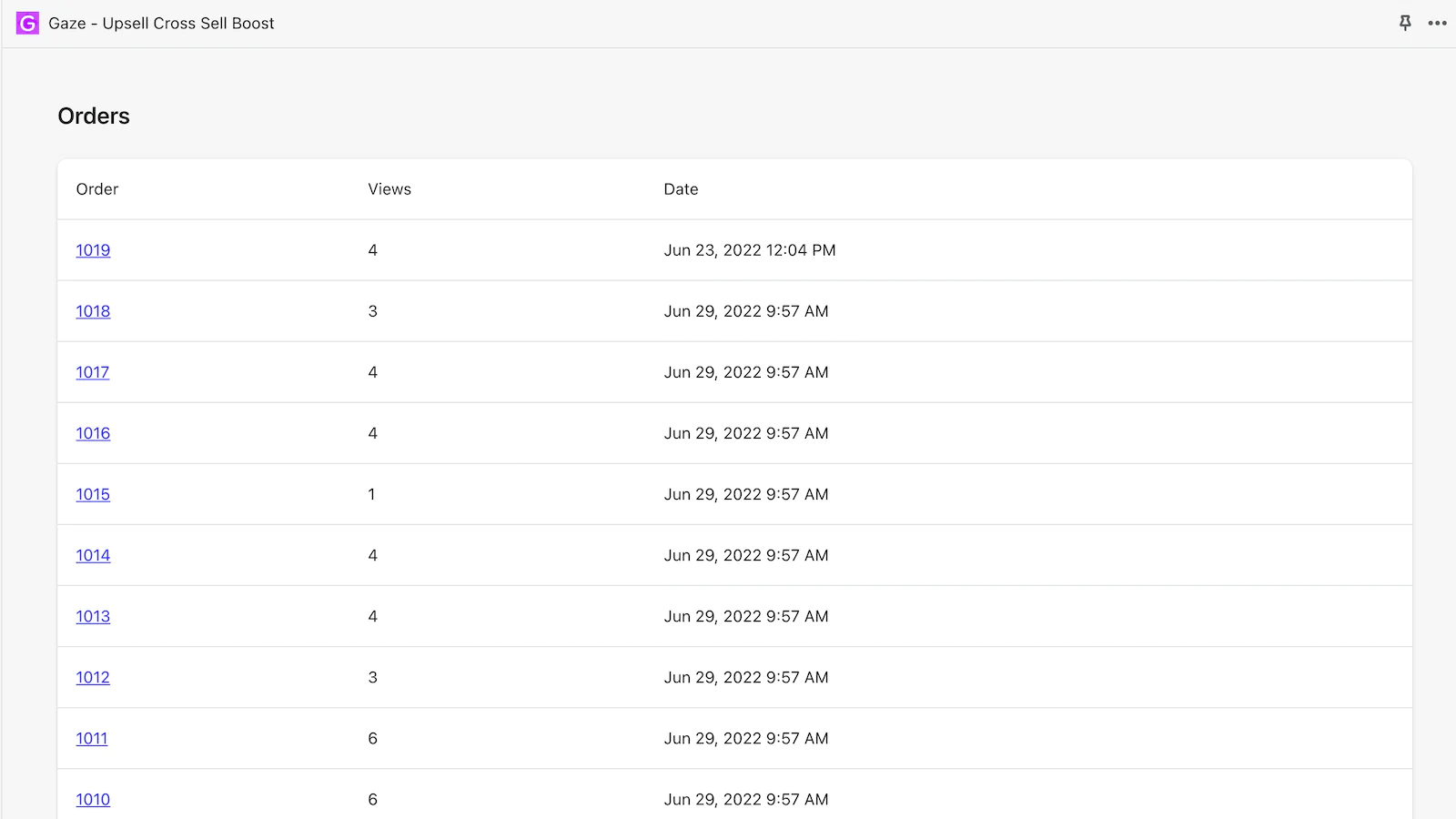This screenshot has width=1456, height=819.
Task: Open order 1014 from the list
Action: tap(93, 555)
